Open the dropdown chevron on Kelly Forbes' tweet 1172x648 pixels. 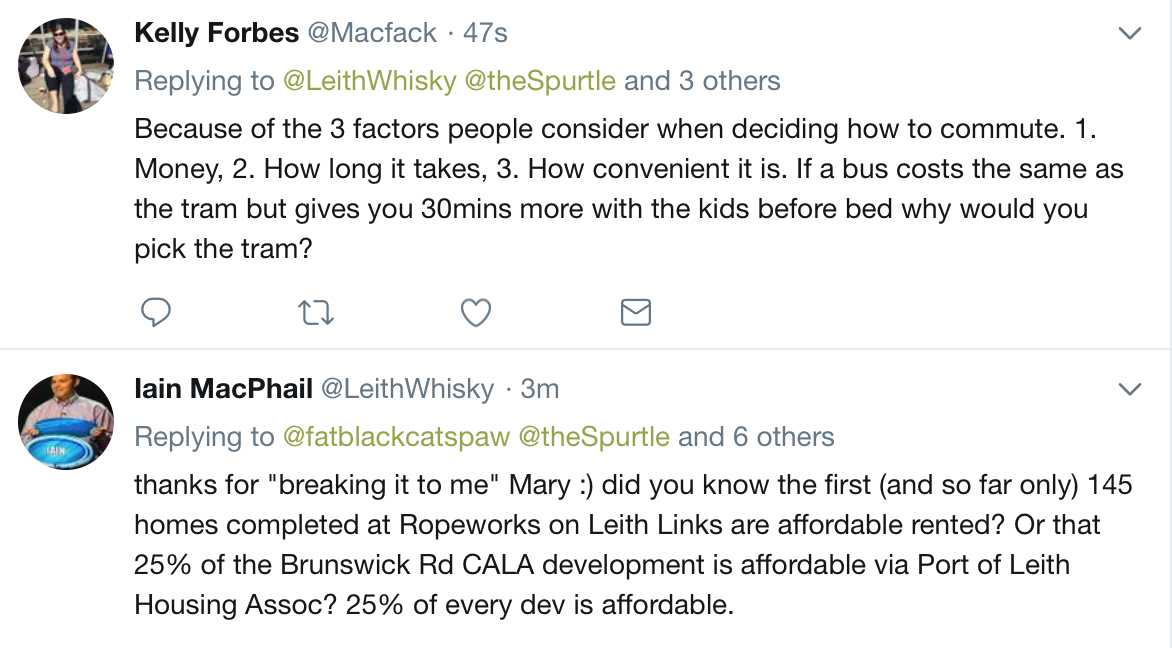click(x=1129, y=33)
